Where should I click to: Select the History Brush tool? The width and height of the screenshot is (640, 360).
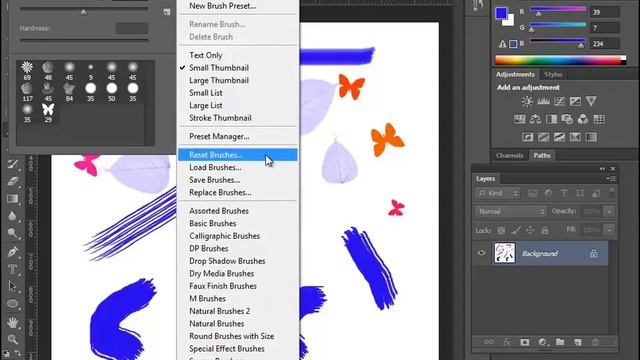[x=13, y=164]
